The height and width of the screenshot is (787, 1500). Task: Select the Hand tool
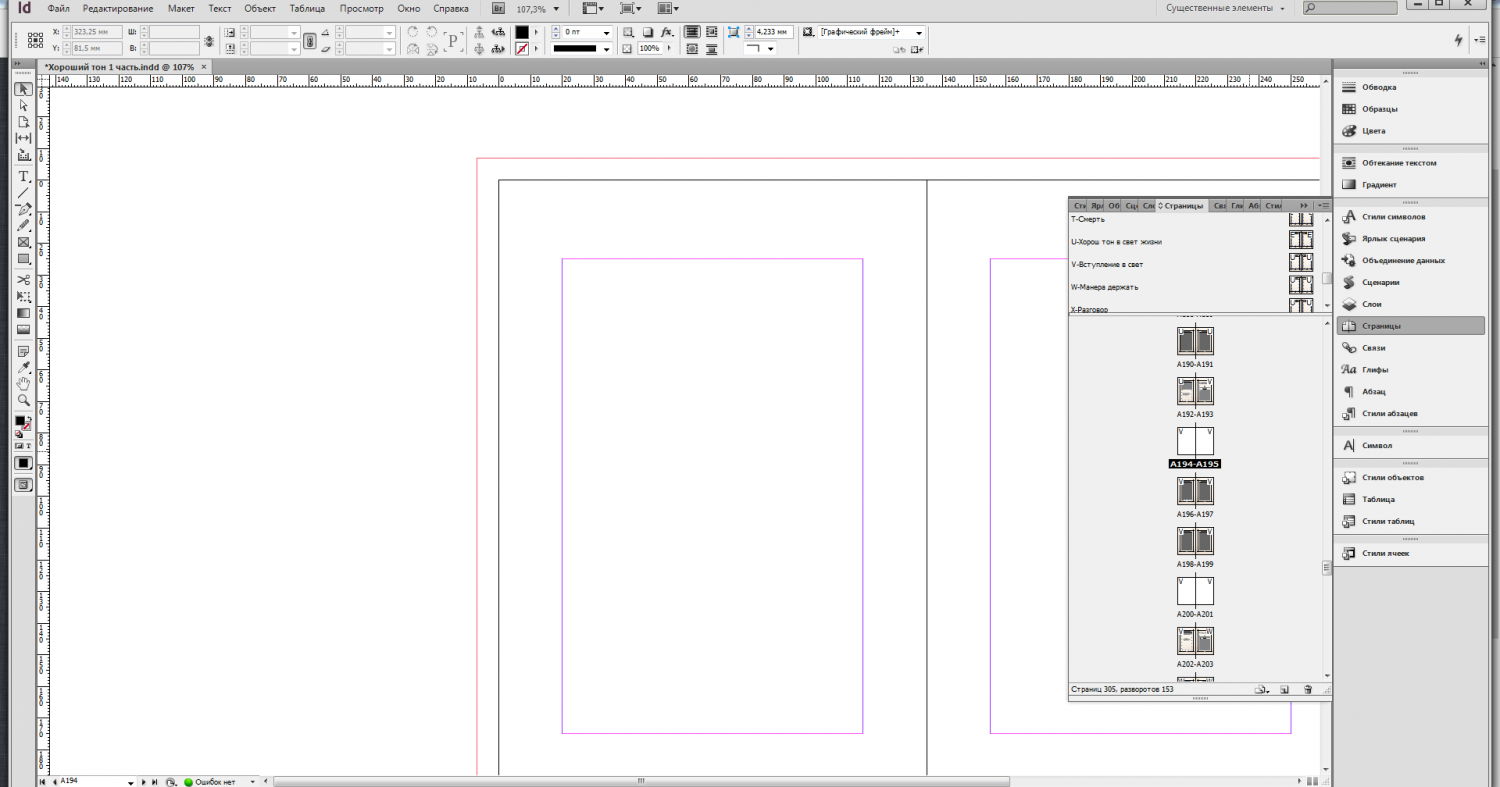click(x=23, y=383)
